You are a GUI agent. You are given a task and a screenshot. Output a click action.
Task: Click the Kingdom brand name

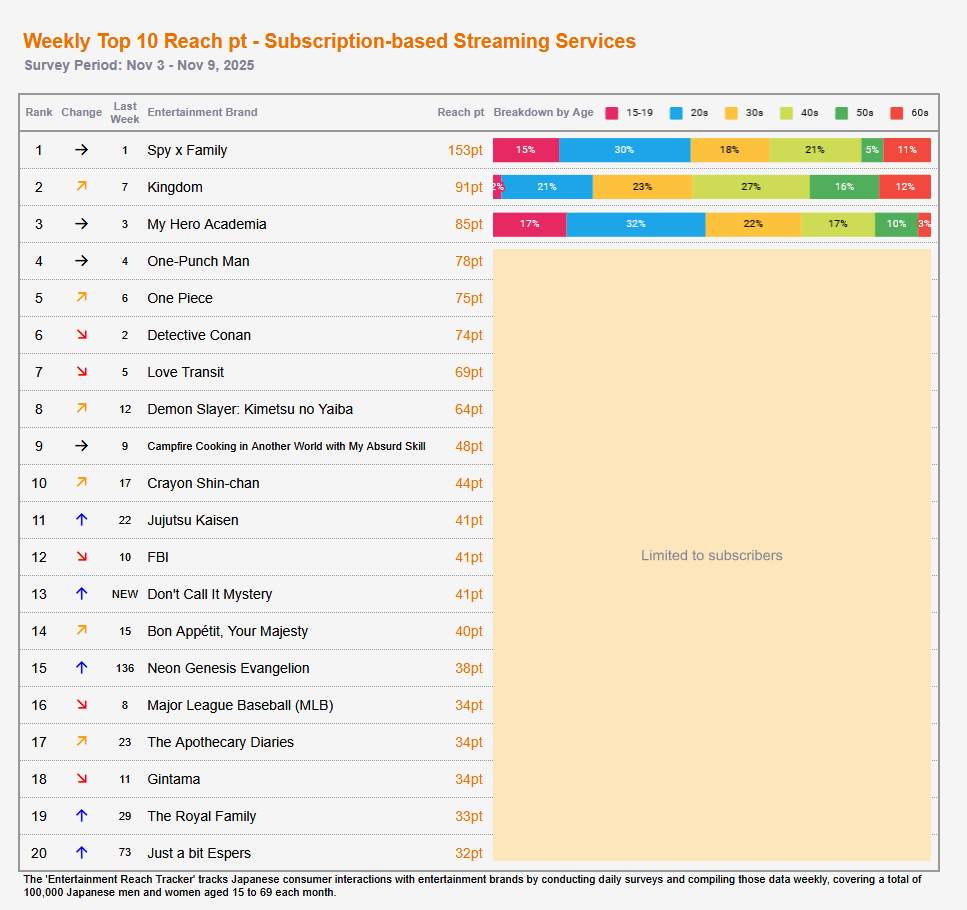(x=175, y=187)
